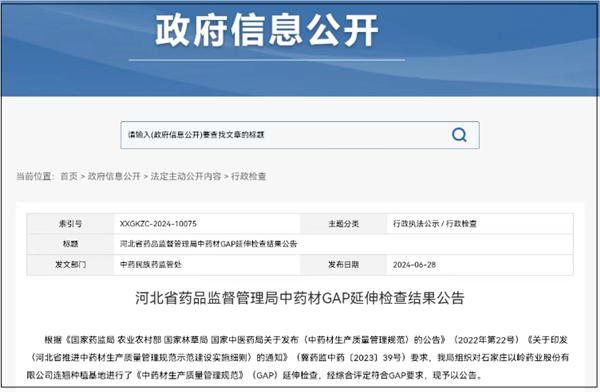Select the 标题 row title text in table
Viewport: 600px width, 392px height.
click(208, 244)
